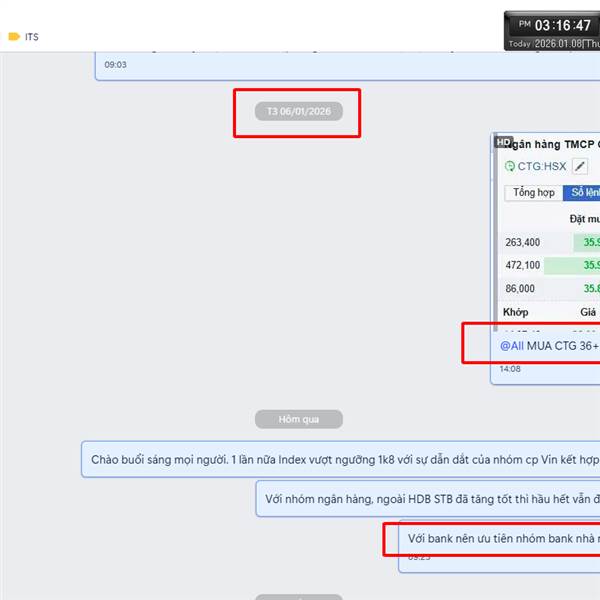Click the Chào buổi sáng mọi người message
This screenshot has width=600, height=600.
pyautogui.click(x=341, y=460)
